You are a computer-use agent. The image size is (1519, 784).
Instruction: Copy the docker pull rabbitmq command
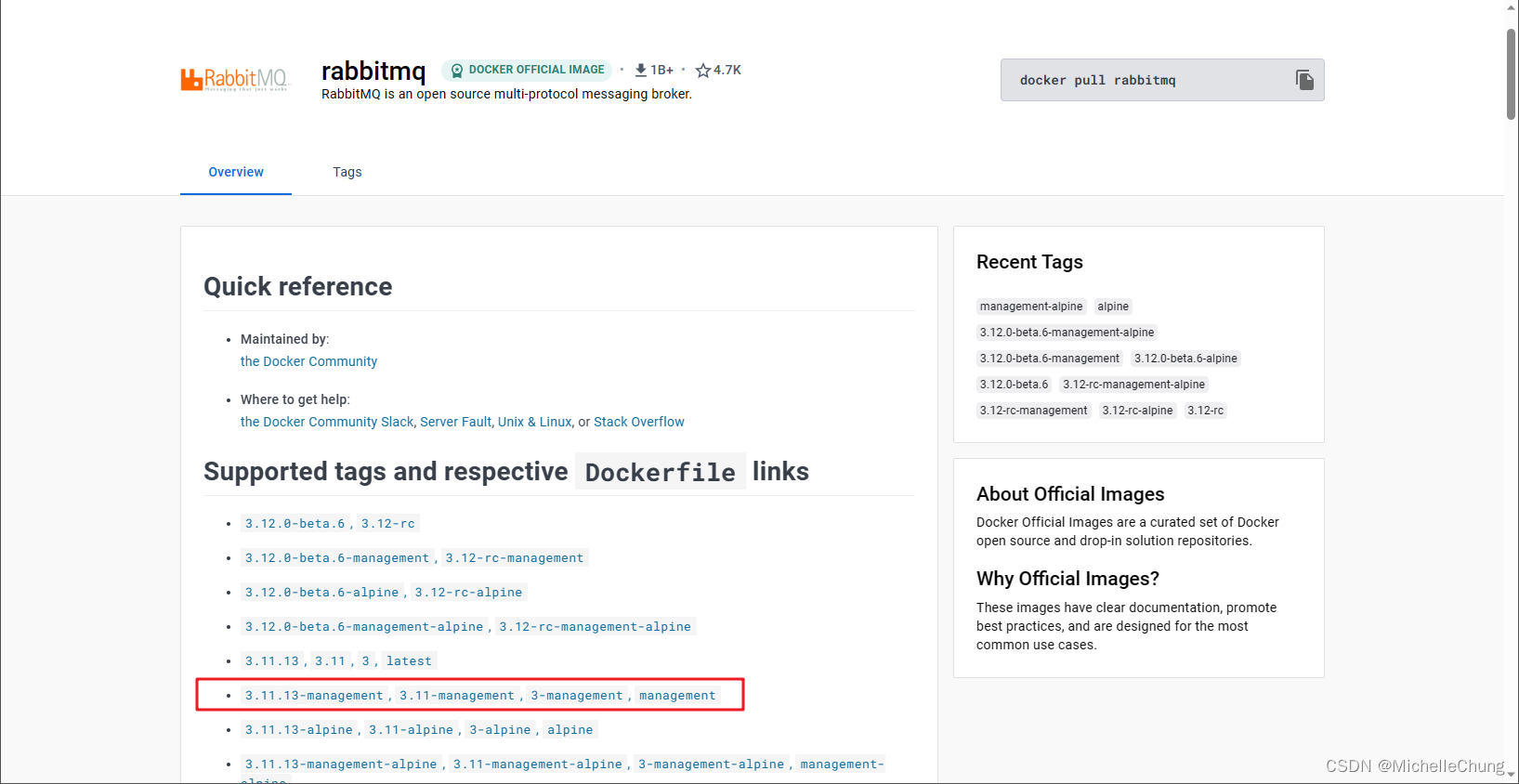click(x=1304, y=80)
